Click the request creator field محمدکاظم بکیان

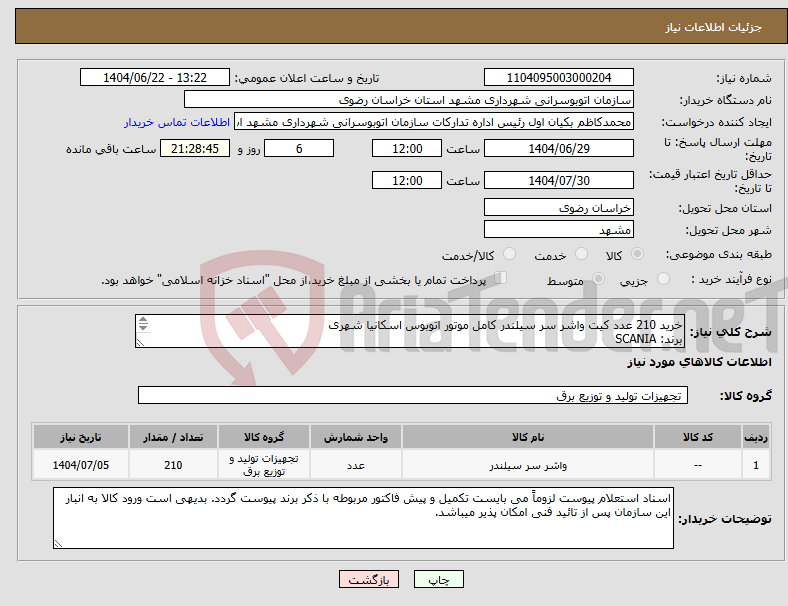tap(434, 122)
